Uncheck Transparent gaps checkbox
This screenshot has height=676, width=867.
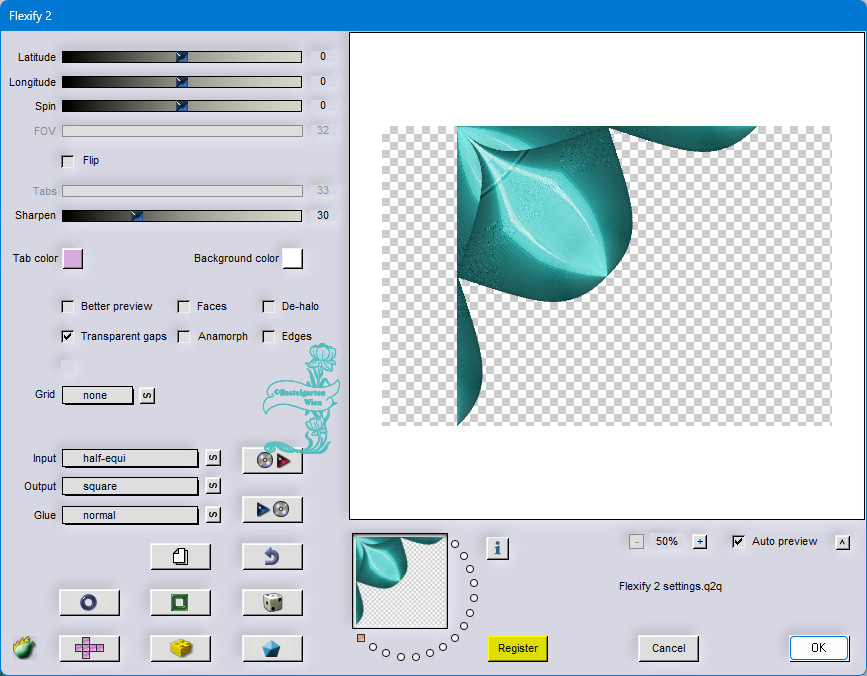67,337
